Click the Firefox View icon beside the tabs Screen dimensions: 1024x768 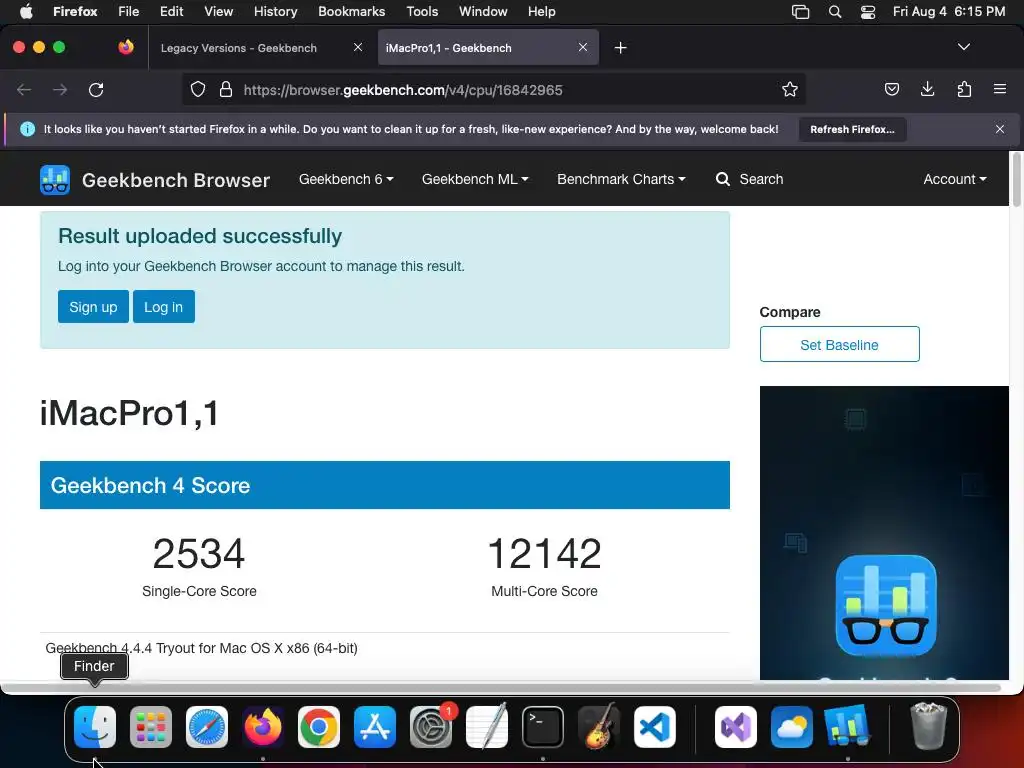126,47
